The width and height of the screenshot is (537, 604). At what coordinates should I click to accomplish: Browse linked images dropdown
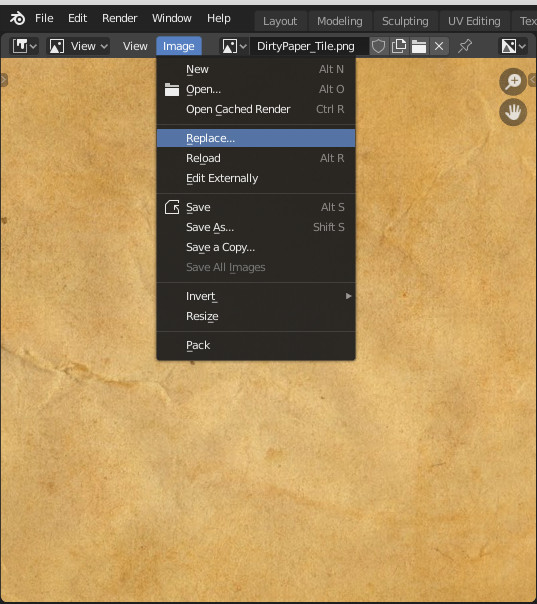pyautogui.click(x=234, y=46)
